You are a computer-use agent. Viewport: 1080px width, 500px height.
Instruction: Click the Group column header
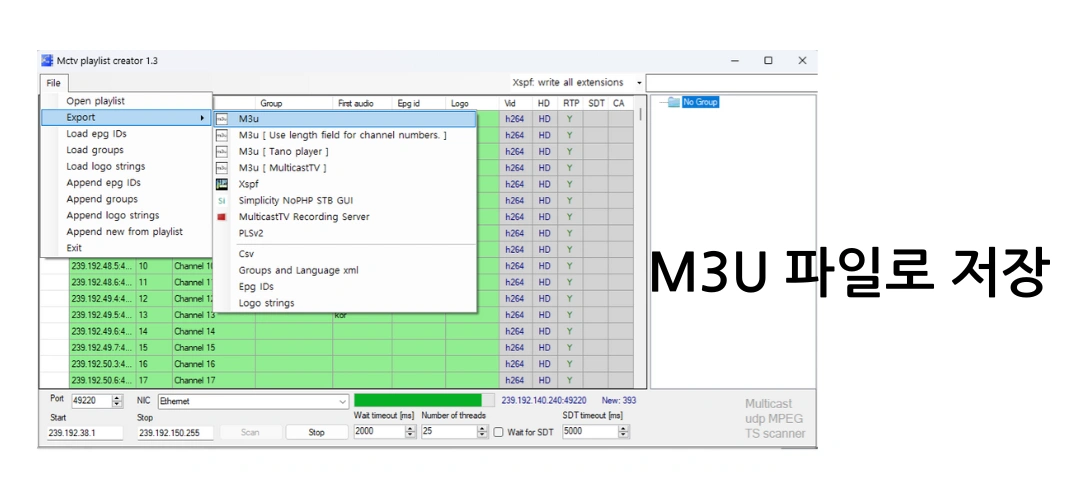point(294,103)
